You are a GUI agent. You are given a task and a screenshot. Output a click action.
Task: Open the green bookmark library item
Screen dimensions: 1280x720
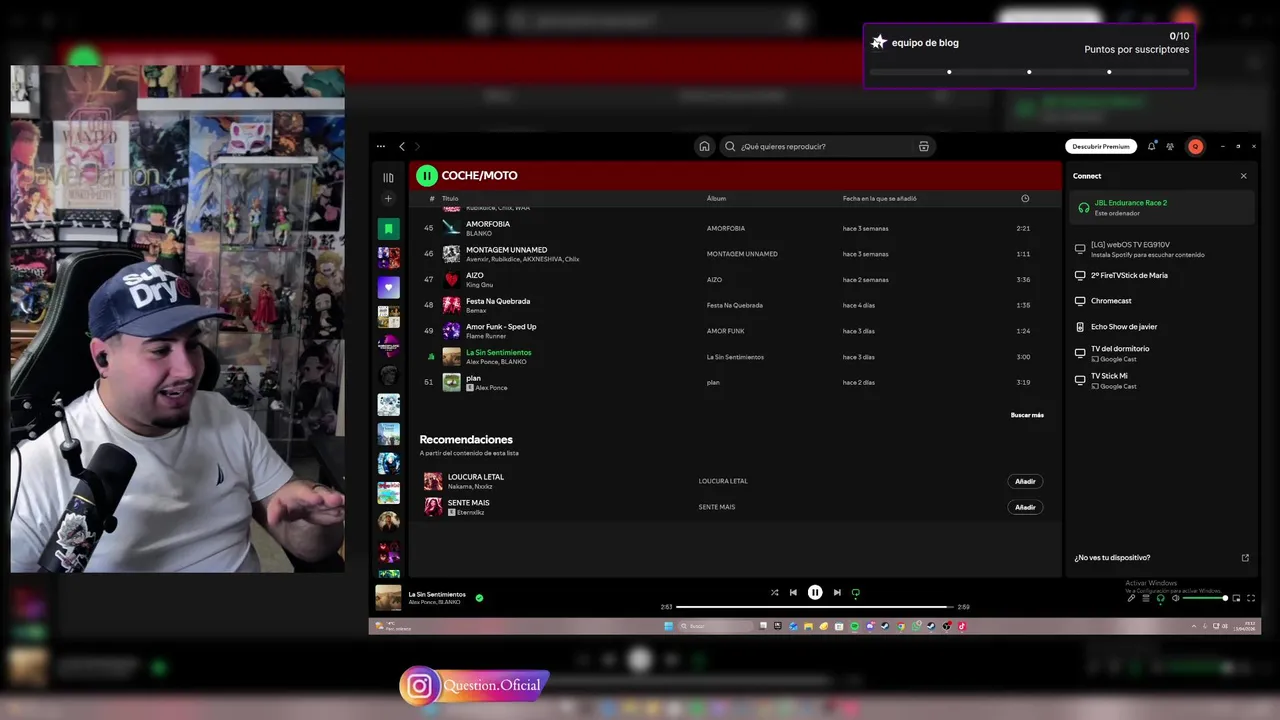[388, 229]
